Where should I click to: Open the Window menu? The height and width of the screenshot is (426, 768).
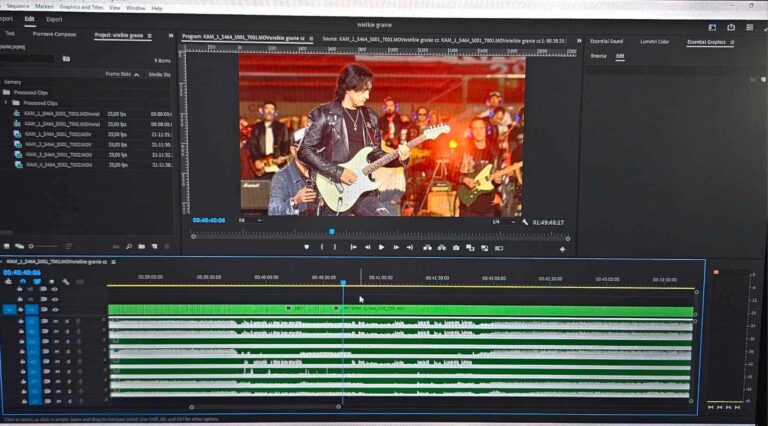point(136,8)
